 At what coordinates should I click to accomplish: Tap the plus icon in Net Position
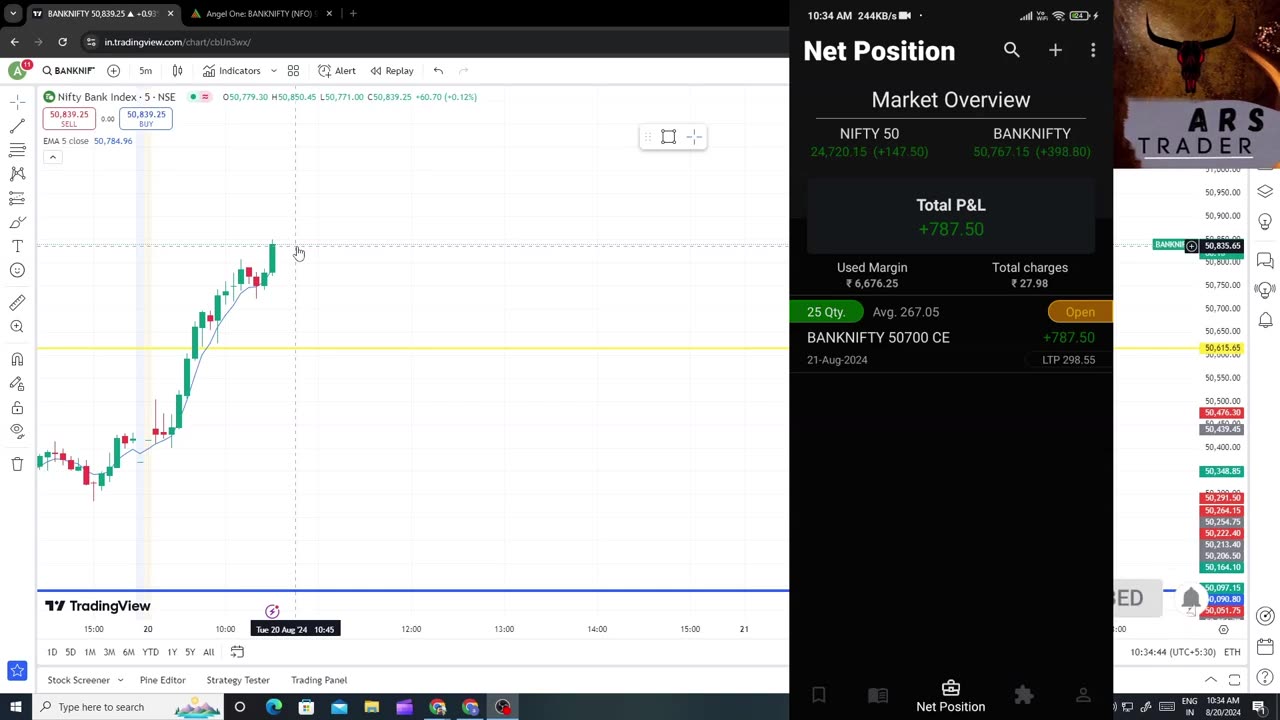coord(1055,50)
